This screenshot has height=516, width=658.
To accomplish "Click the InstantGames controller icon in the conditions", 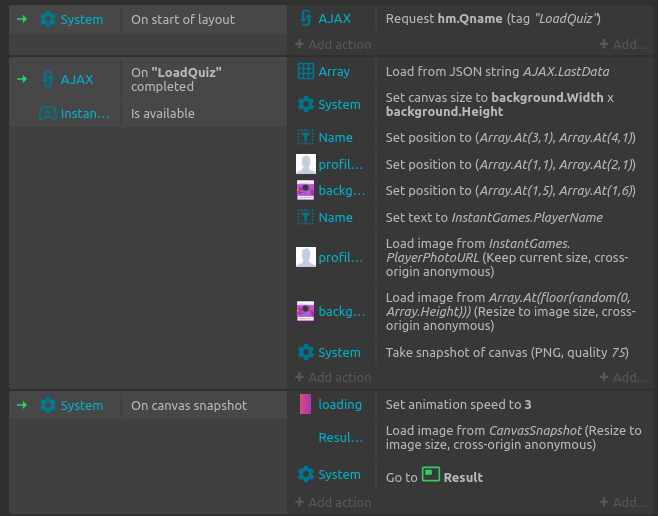I will pyautogui.click(x=48, y=113).
